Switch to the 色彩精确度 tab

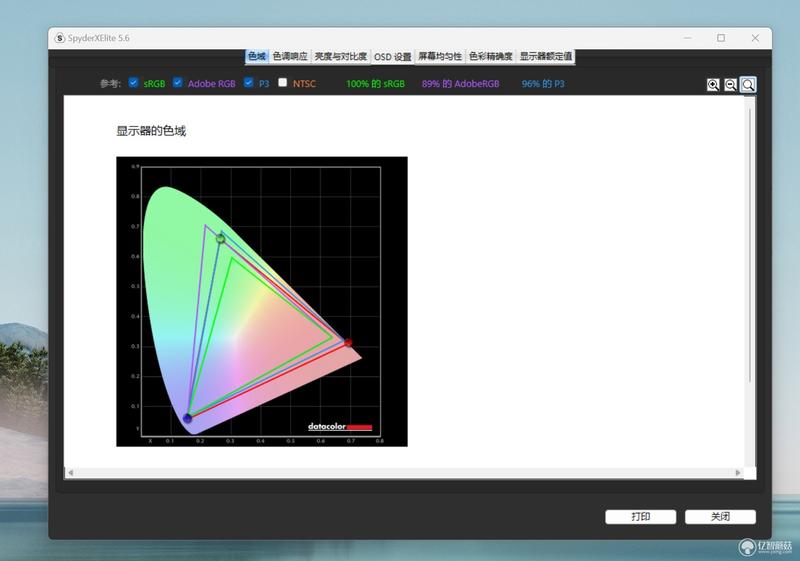(490, 56)
